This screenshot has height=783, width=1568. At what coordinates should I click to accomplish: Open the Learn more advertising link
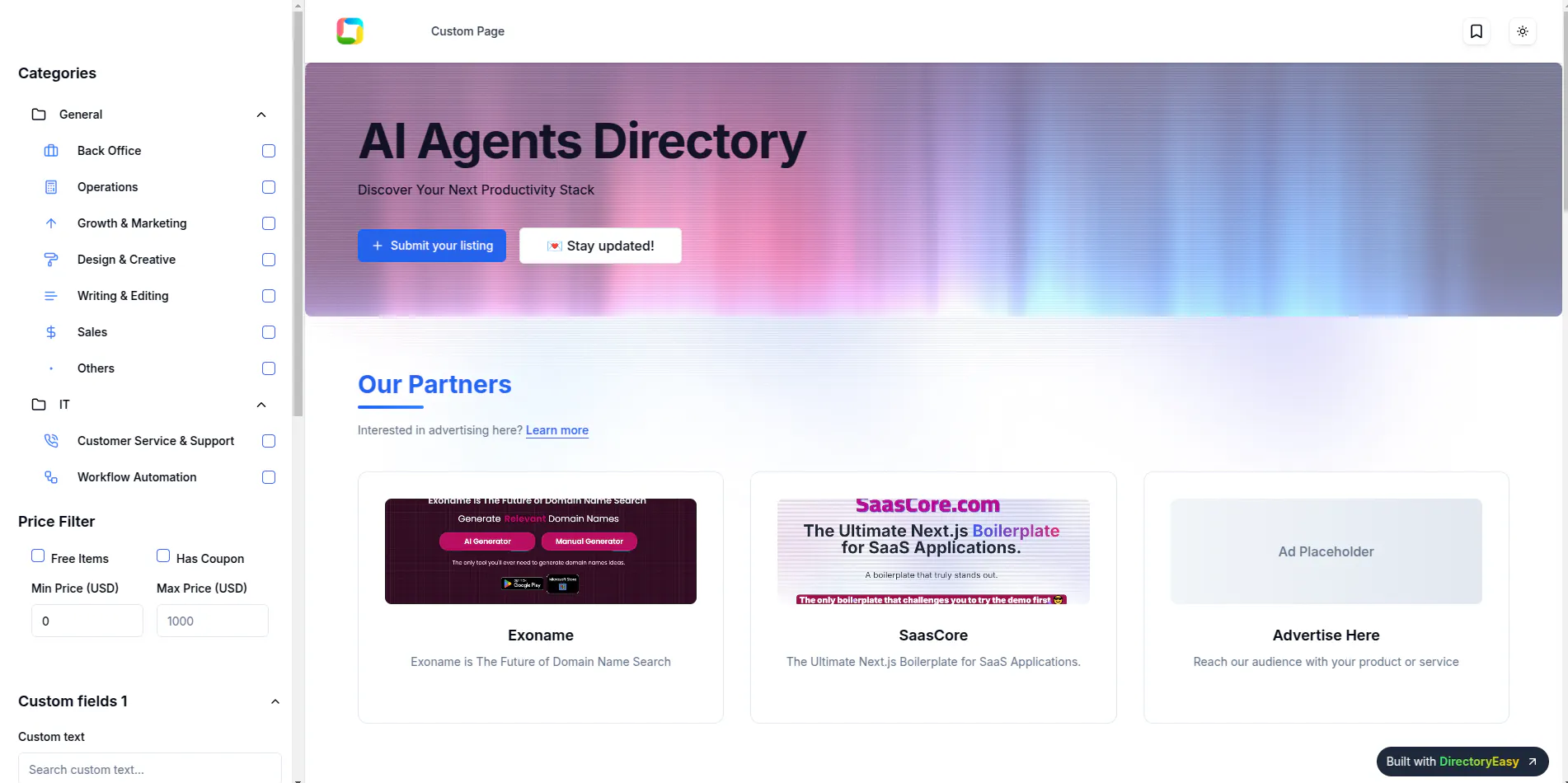point(556,429)
